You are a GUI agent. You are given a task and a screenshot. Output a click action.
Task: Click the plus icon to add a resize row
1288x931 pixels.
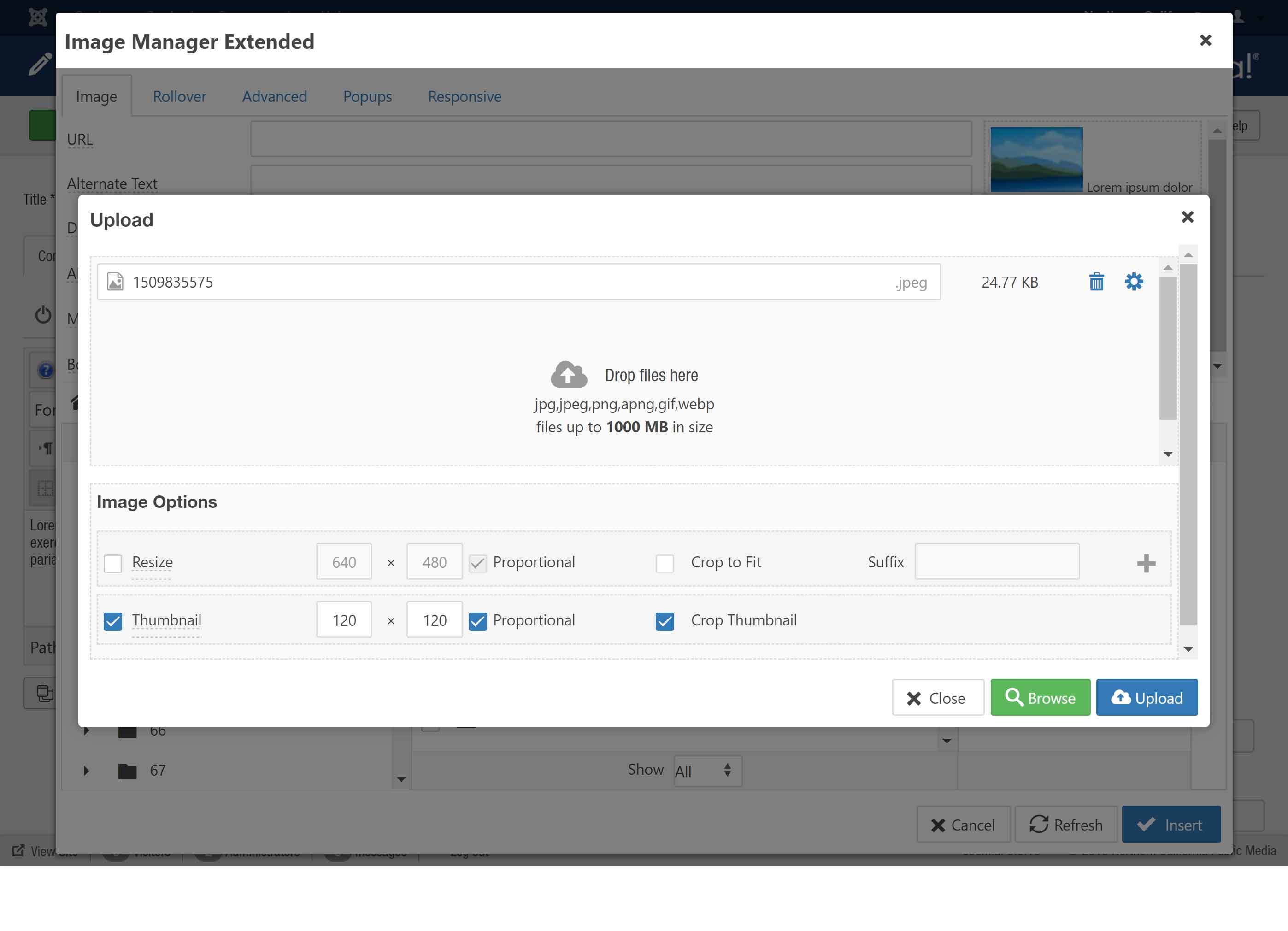click(1146, 563)
